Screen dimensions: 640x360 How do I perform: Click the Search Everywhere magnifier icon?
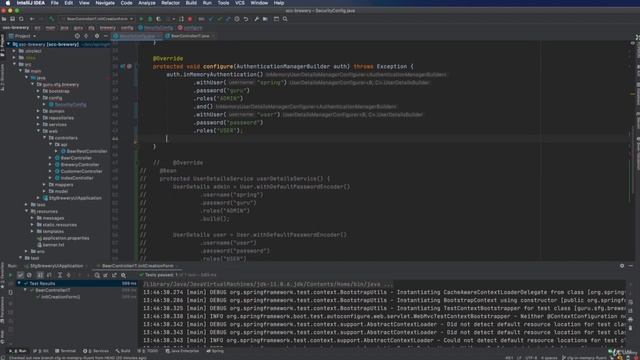pos(285,19)
